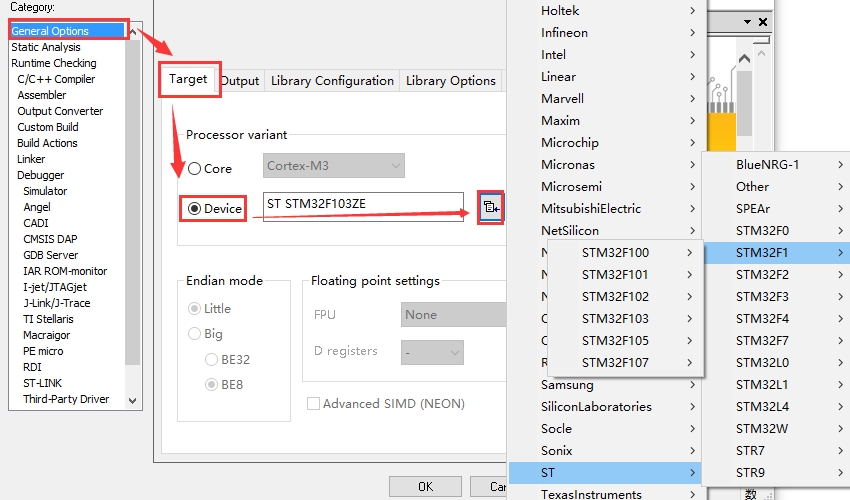The width and height of the screenshot is (850, 500).
Task: Select the BE32 radio option
Action: pos(211,360)
